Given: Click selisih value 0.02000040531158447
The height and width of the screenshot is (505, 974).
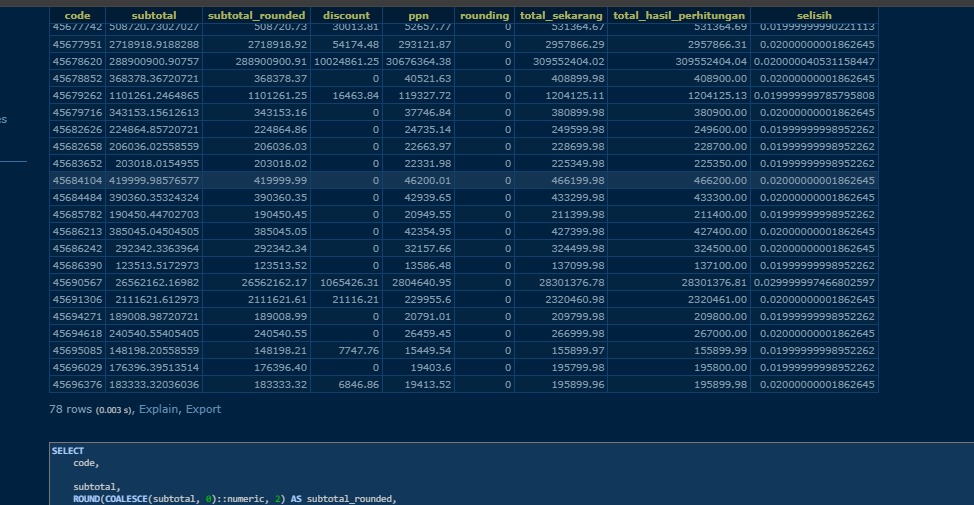Looking at the screenshot, I should tap(814, 61).
